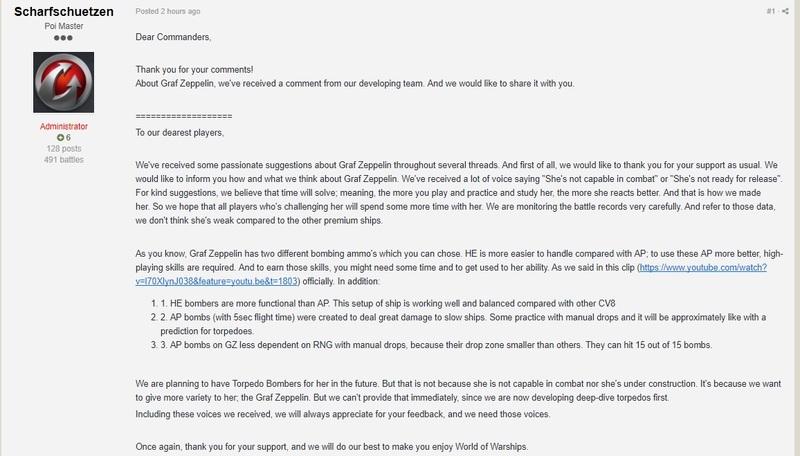
Task: Click the 'Posted 2 hours ago' timestamp
Action: point(168,11)
